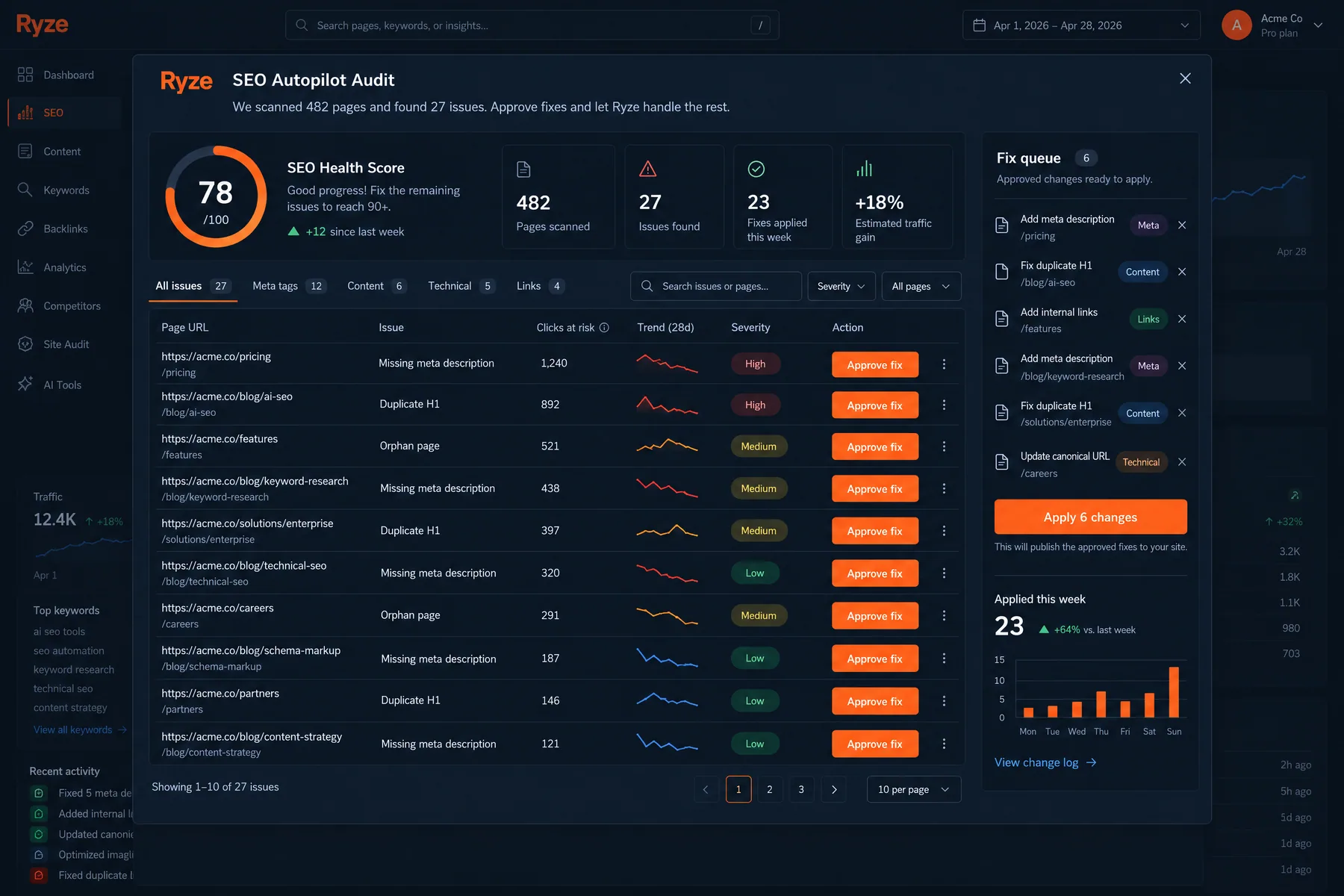Open the View change log link

[x=1045, y=762]
